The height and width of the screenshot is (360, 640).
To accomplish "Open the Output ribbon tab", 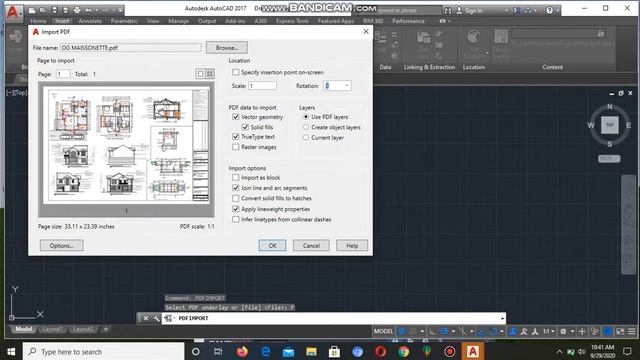I will tap(207, 21).
